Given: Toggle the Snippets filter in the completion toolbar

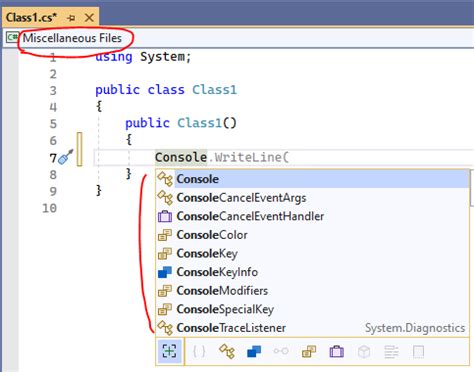Looking at the screenshot, I should (419, 352).
